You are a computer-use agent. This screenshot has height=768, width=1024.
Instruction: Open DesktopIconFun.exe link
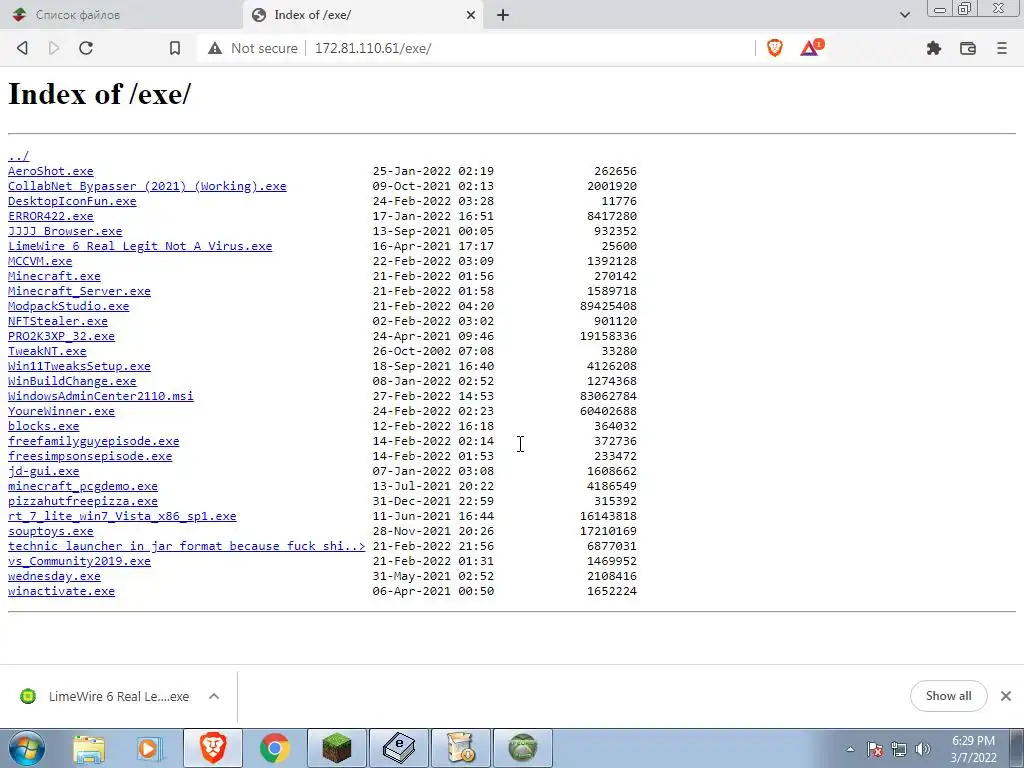click(72, 200)
